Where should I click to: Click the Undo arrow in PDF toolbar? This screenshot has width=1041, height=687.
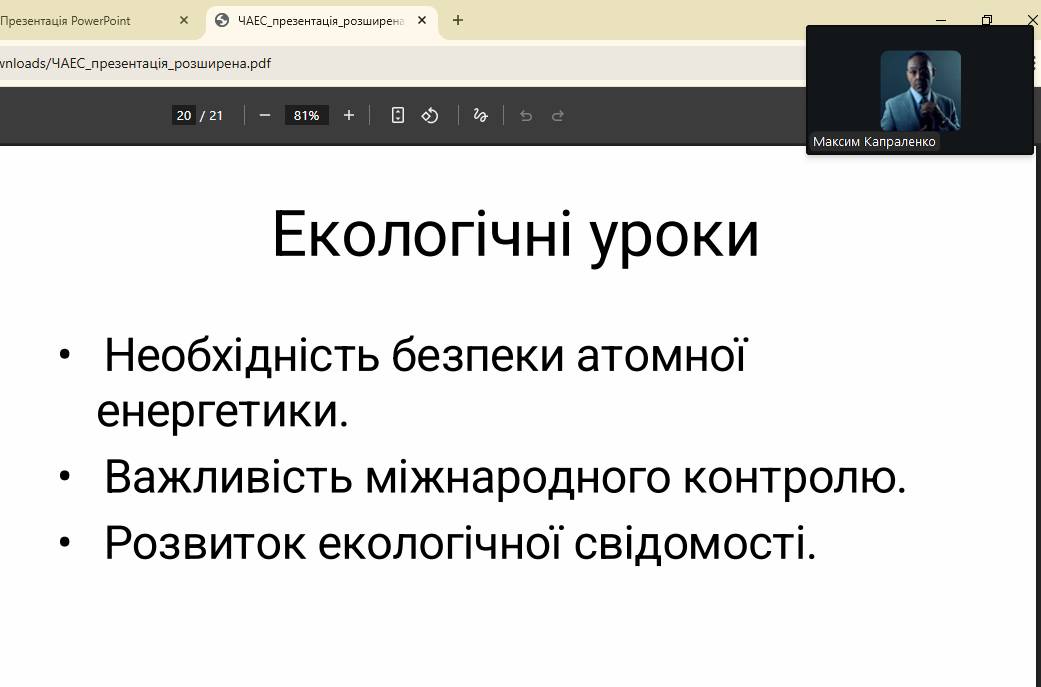526,115
